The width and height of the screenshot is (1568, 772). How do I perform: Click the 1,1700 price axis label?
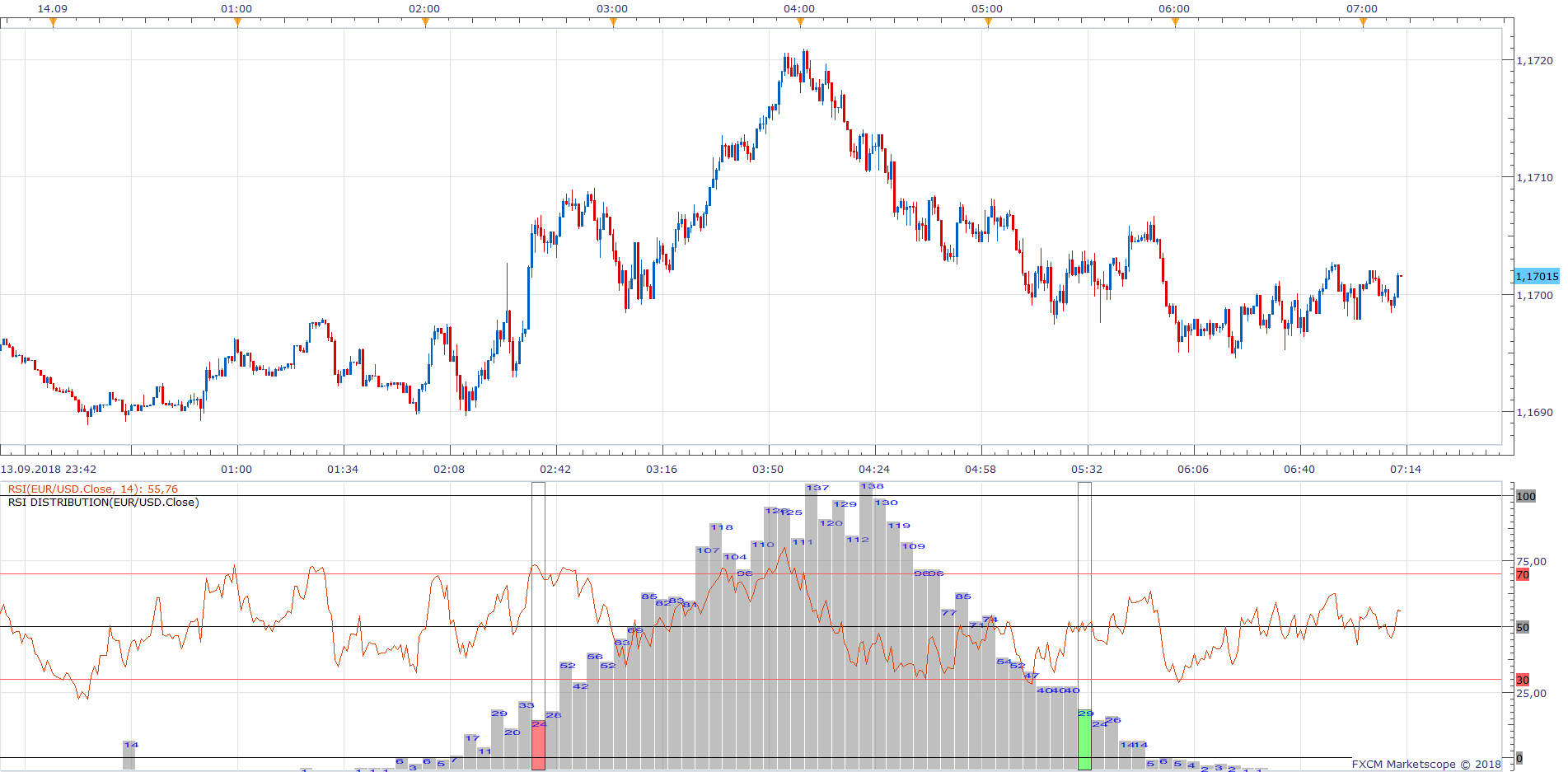(x=1534, y=295)
